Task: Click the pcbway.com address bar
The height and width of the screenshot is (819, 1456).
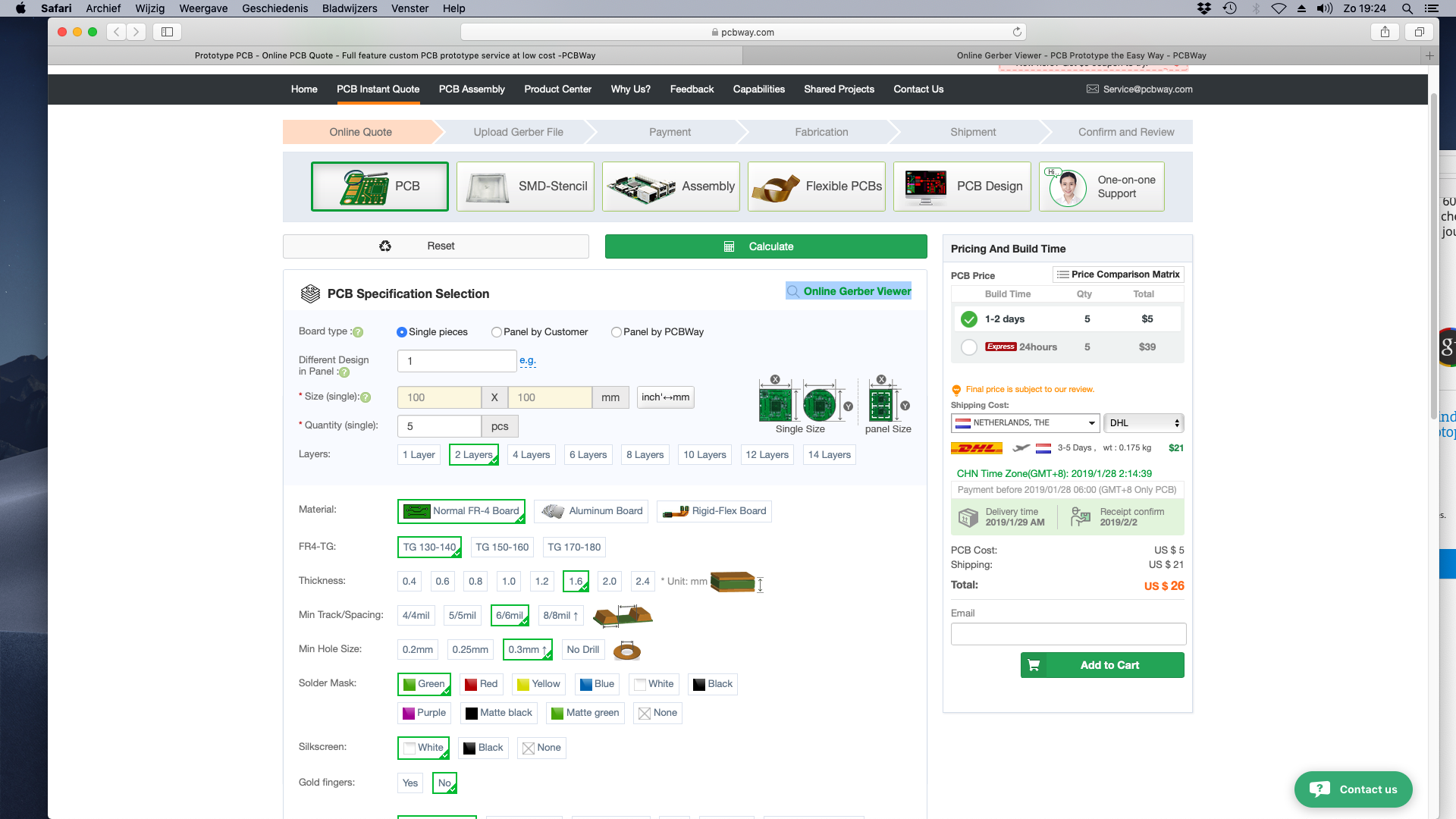Action: (743, 32)
